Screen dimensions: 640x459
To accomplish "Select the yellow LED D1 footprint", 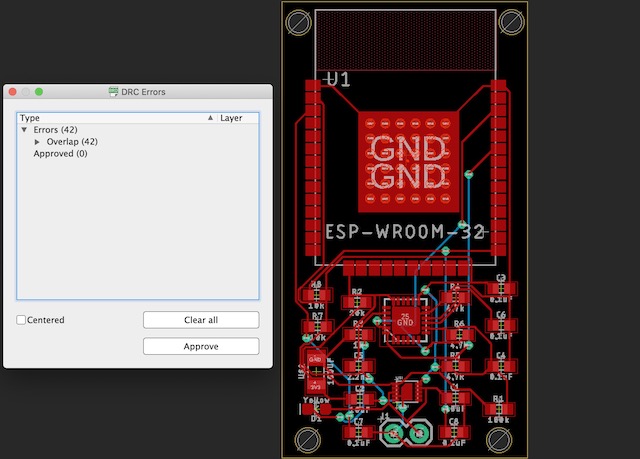I will tap(318, 409).
